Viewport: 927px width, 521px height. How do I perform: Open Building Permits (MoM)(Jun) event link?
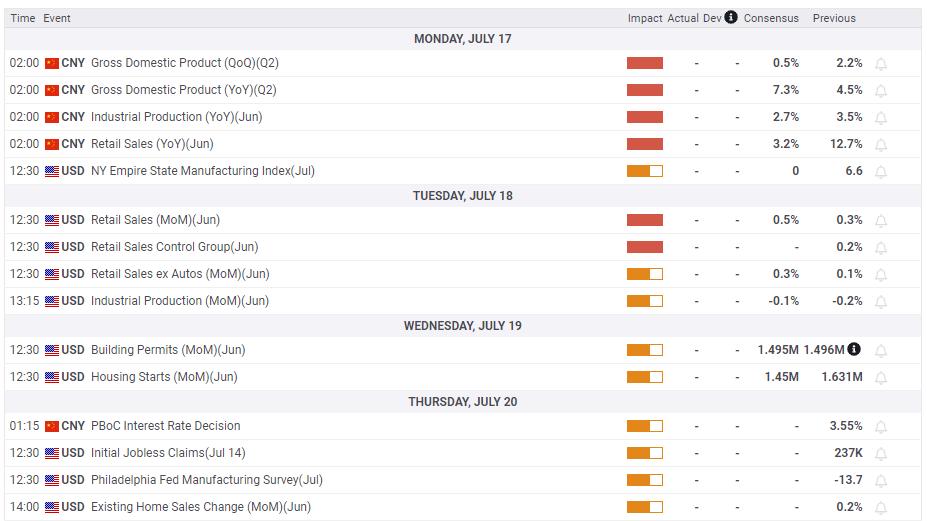click(x=167, y=350)
